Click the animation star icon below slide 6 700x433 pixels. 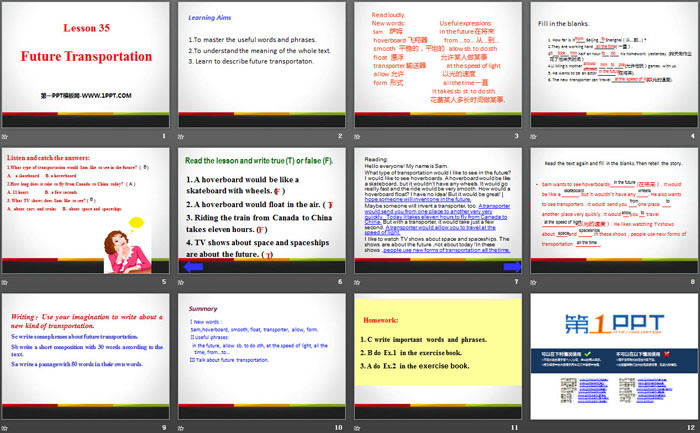click(183, 283)
